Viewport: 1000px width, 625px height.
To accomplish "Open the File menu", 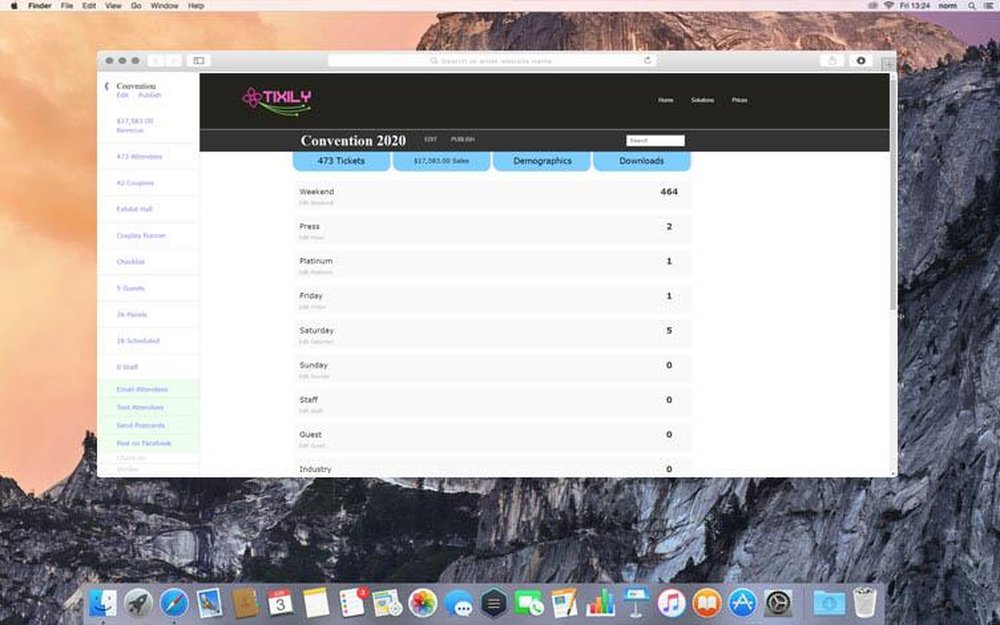I will coord(67,6).
